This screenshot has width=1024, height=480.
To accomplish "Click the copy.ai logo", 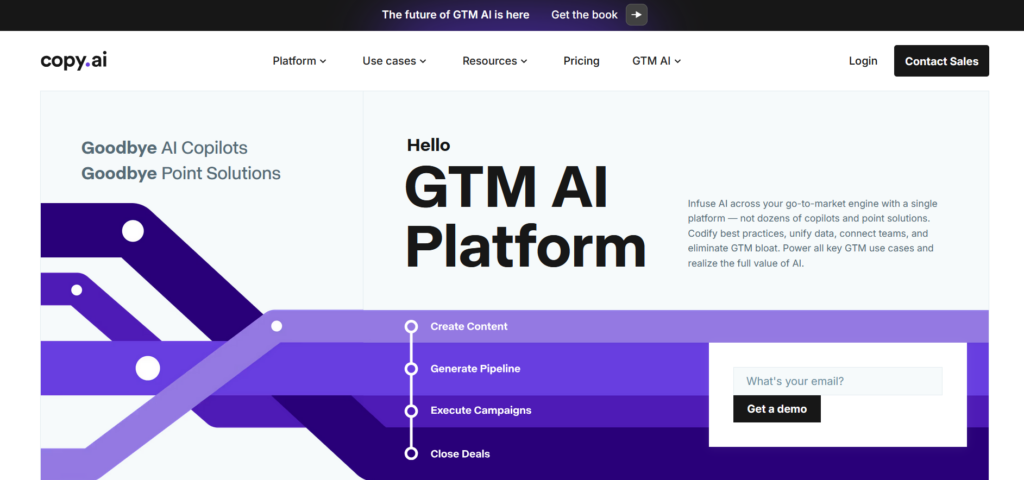I will 73,60.
